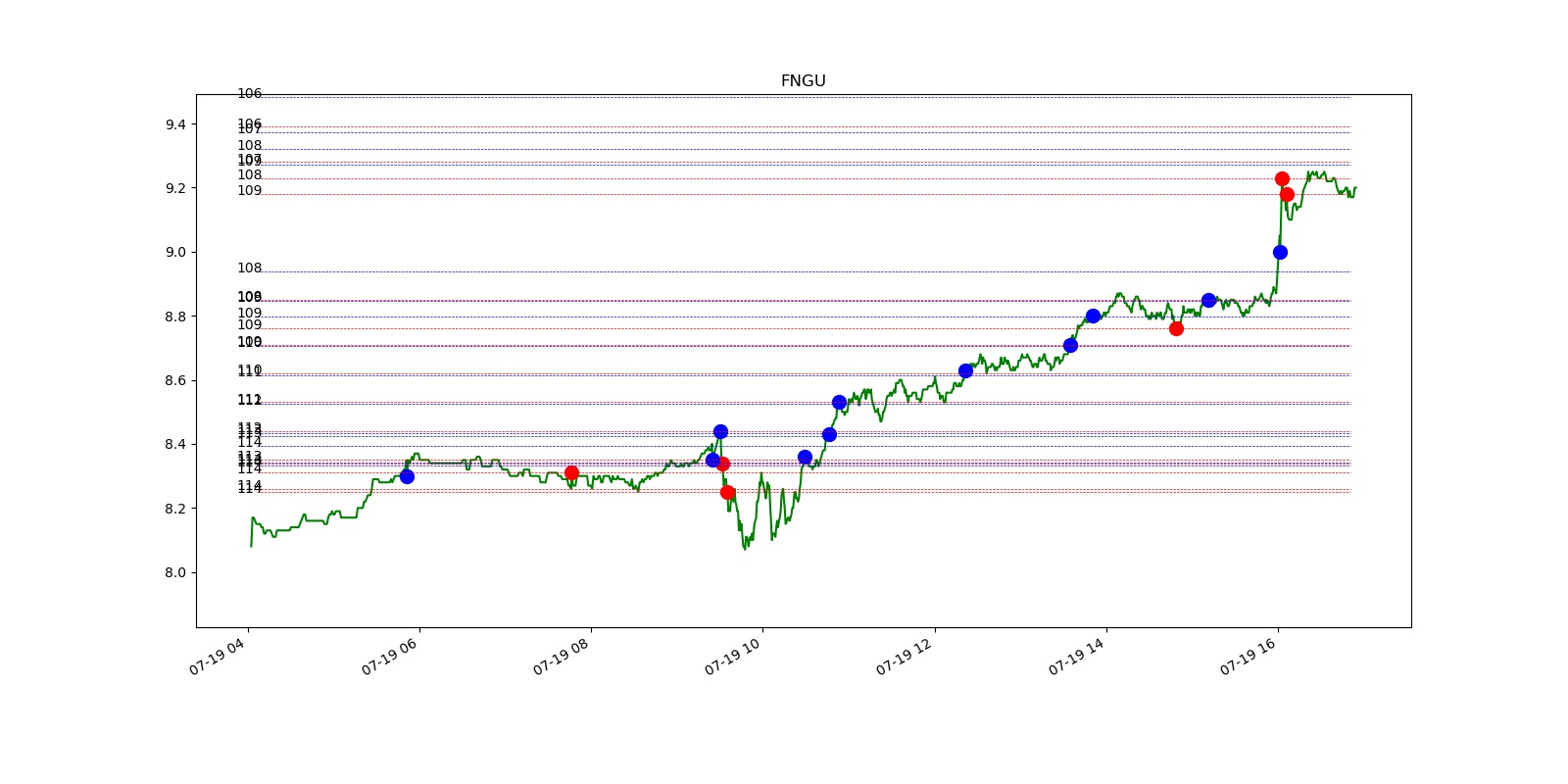This screenshot has width=1568, height=784.
Task: Select the 9.4 y-axis tick label
Action: [x=175, y=124]
